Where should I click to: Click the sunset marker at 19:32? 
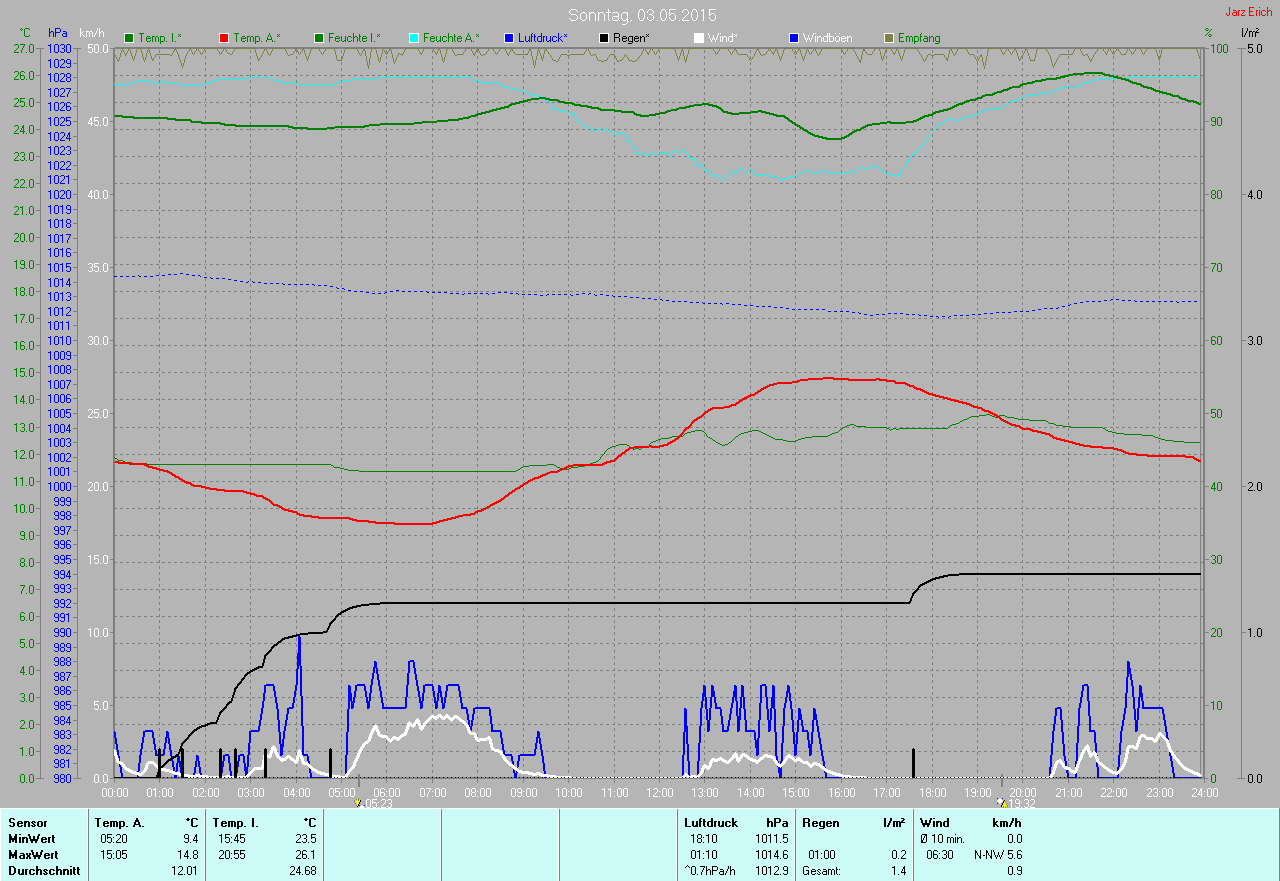point(1003,802)
